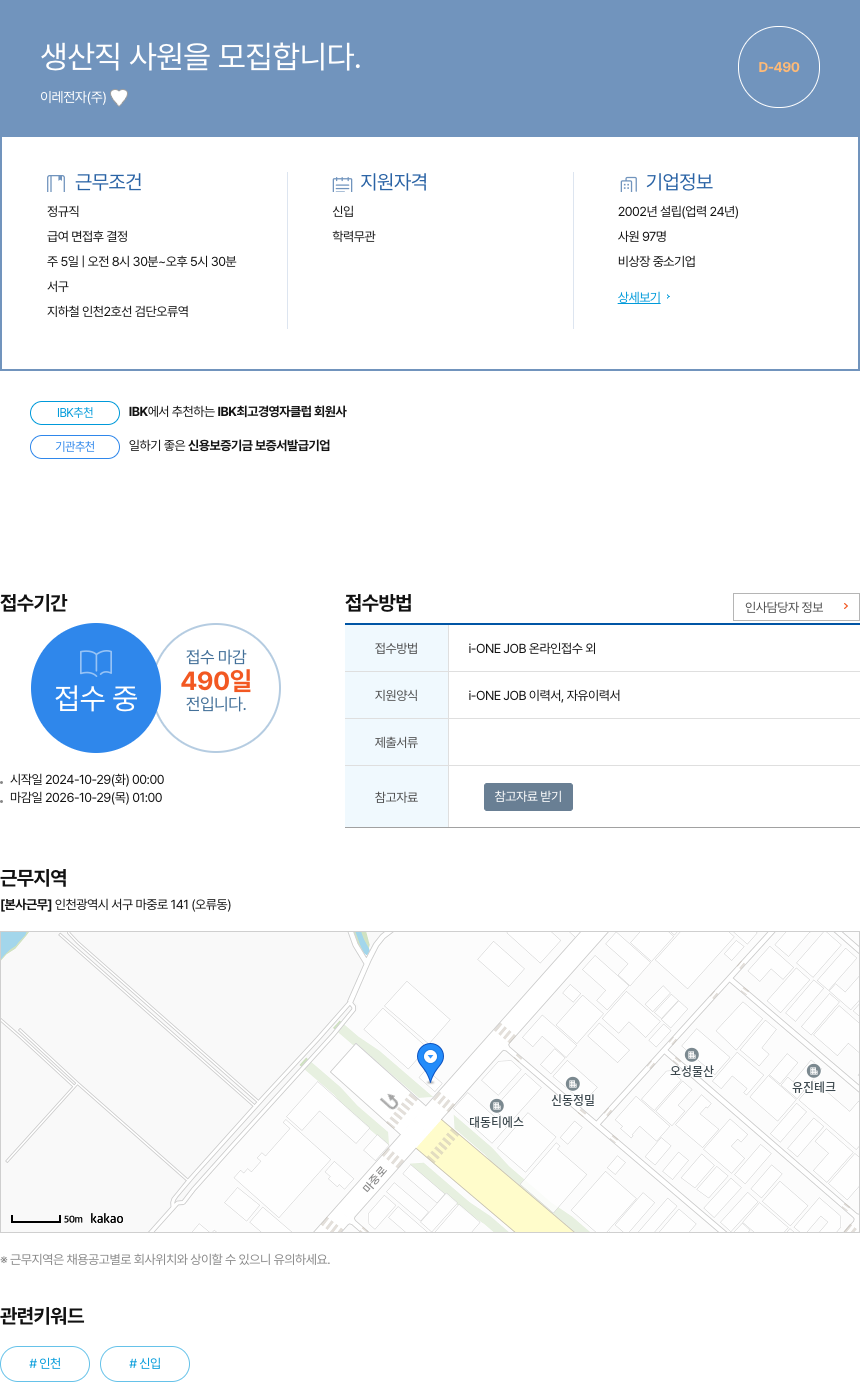Viewport: 860px width, 1383px height.
Task: Click the text 급여 면접후 결정
Action: 87,236
